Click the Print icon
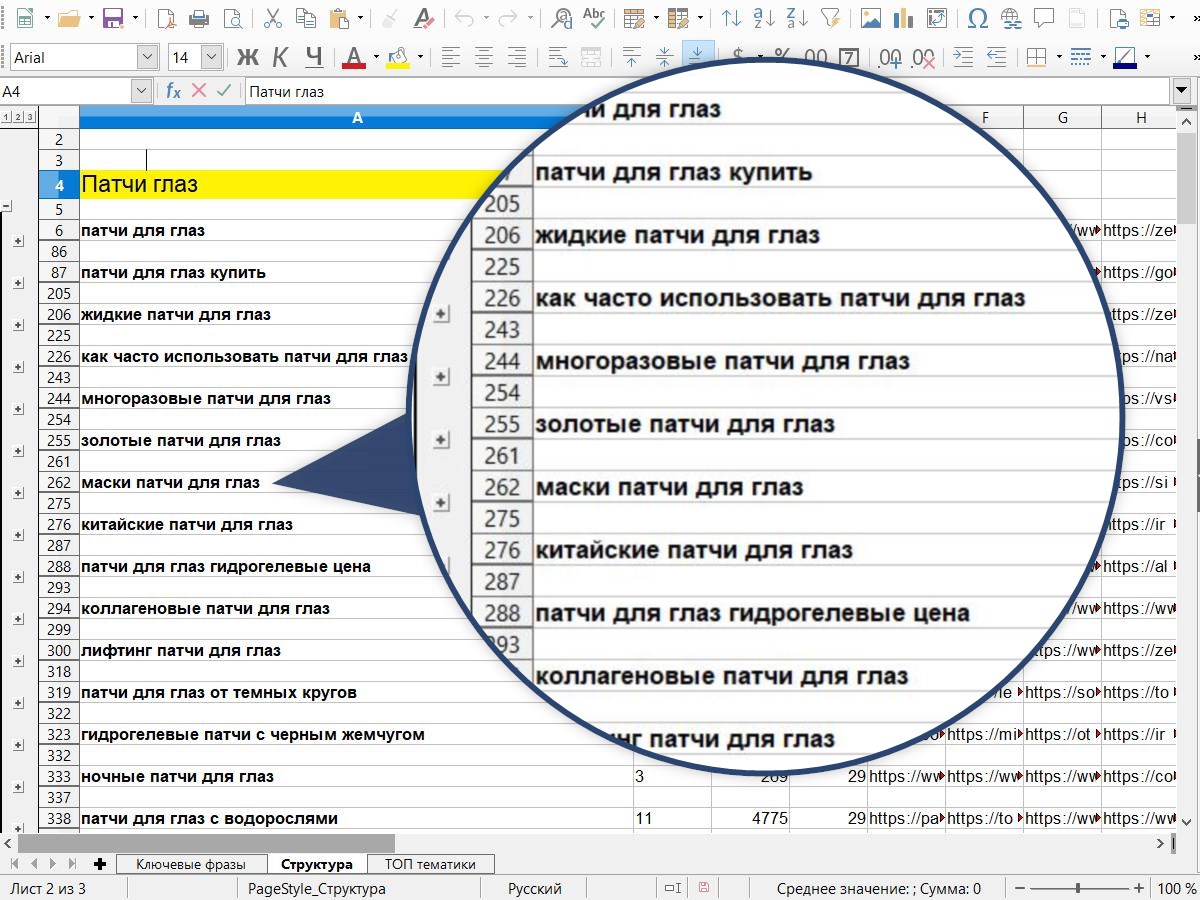Viewport: 1200px width, 900px height. [199, 18]
